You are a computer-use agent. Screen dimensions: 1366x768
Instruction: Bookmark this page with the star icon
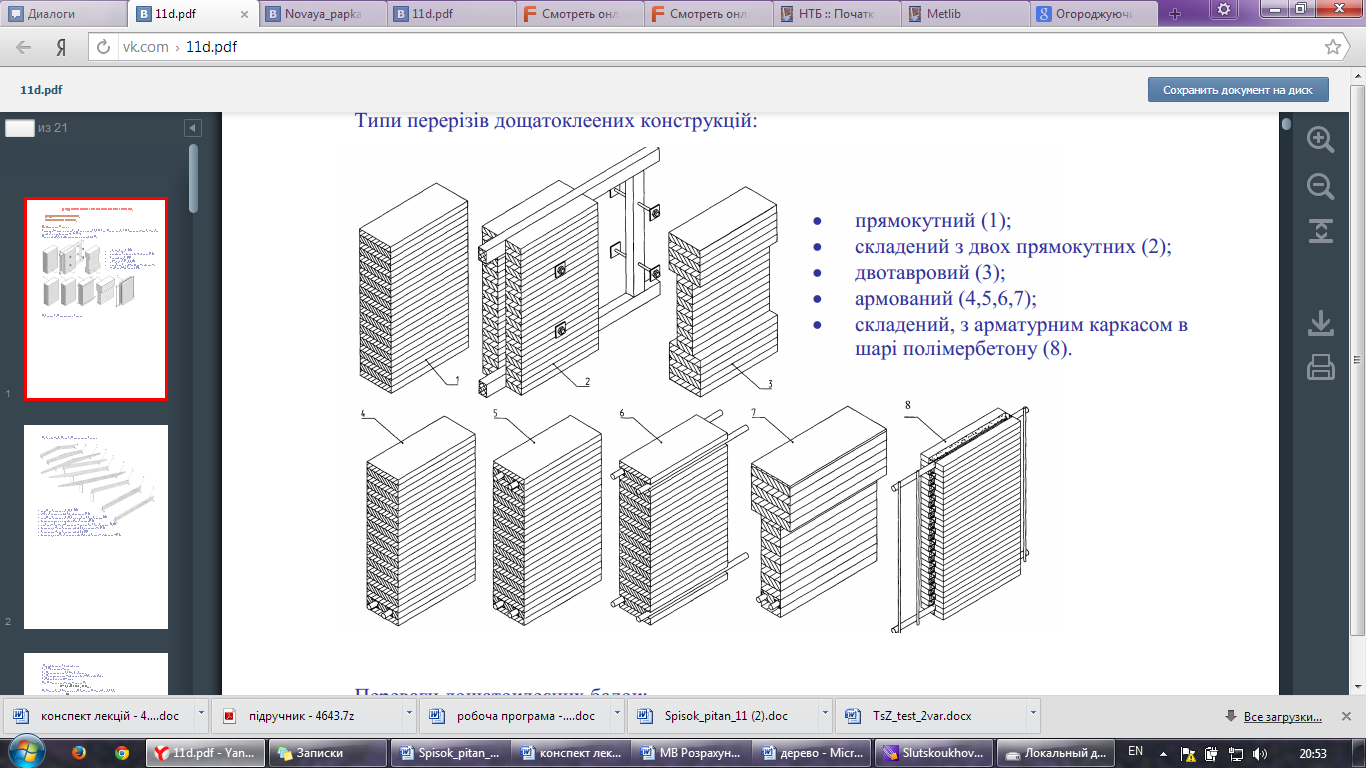point(1332,47)
